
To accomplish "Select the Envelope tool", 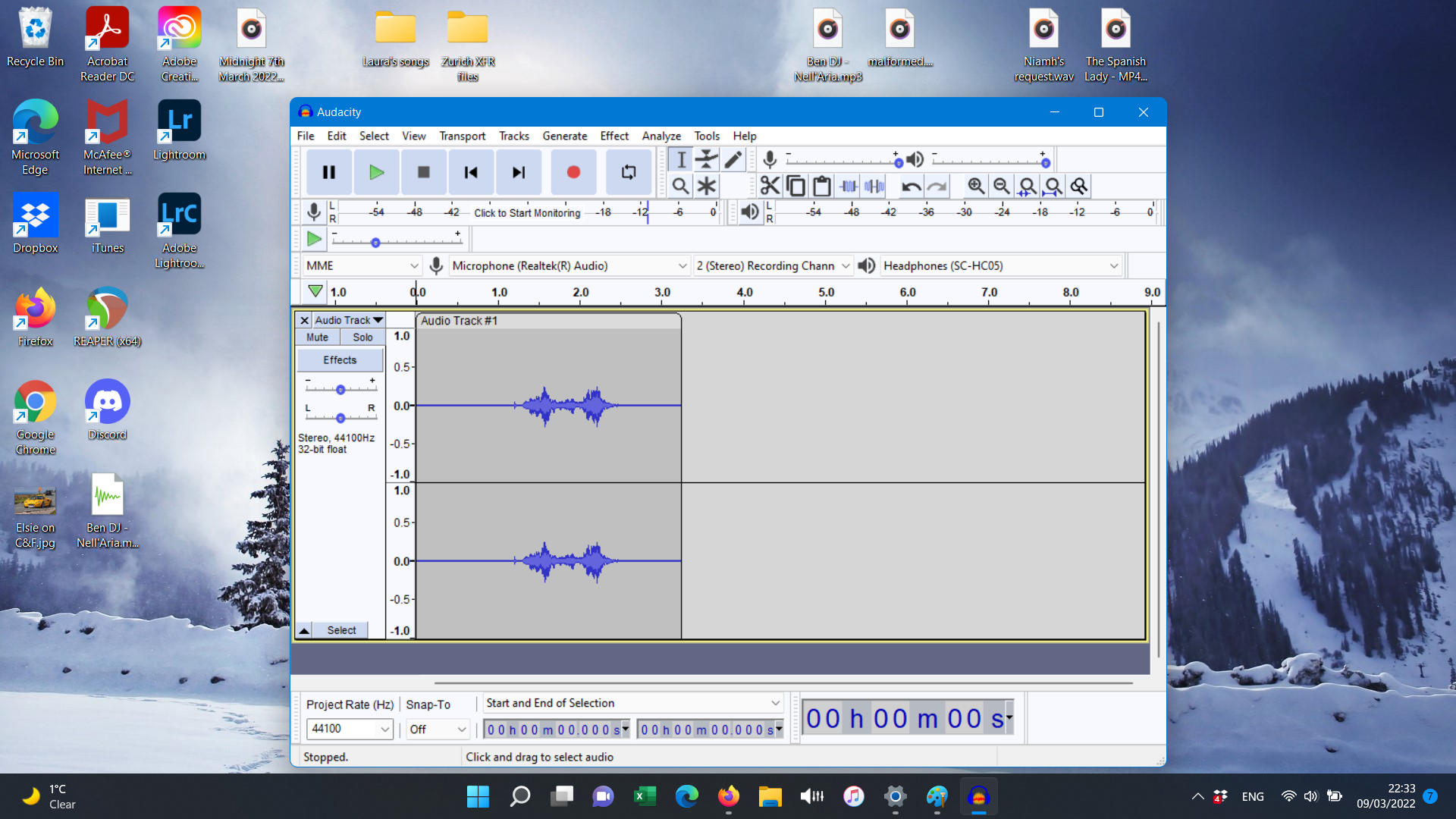I will pos(707,159).
